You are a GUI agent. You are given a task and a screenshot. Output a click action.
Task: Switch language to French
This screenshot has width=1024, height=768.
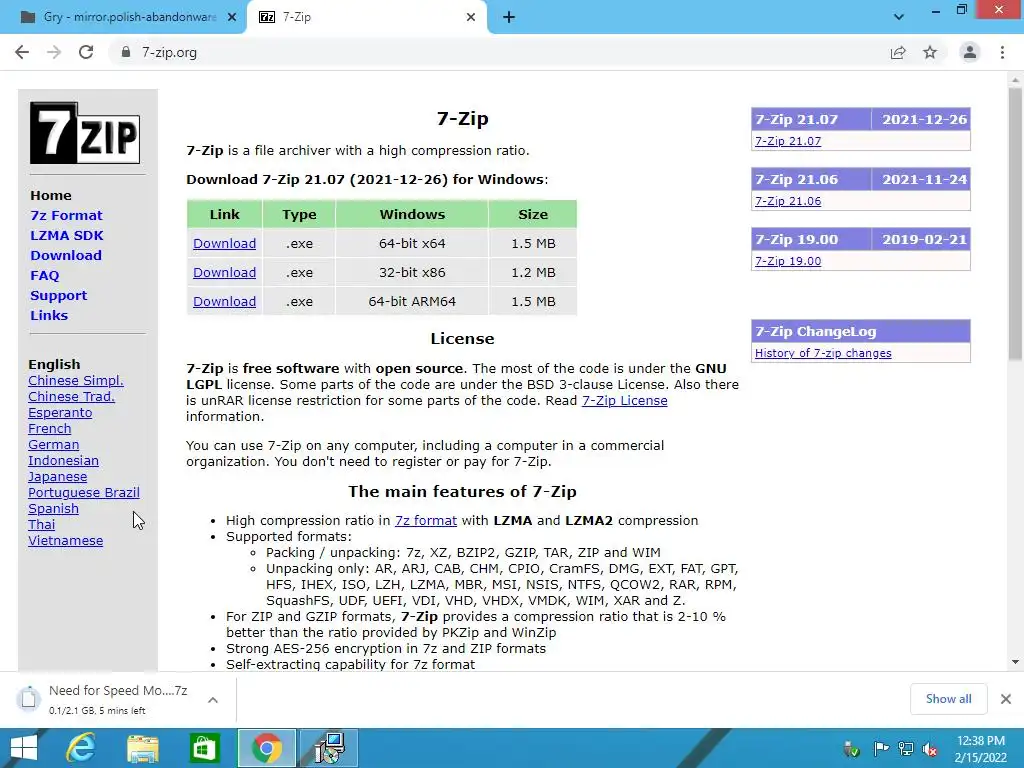tap(50, 428)
